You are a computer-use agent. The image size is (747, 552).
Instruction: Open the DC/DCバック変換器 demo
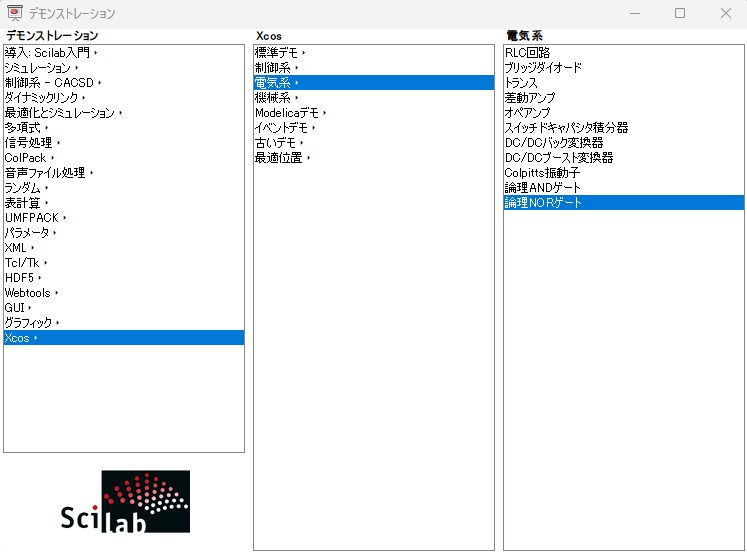click(x=624, y=142)
